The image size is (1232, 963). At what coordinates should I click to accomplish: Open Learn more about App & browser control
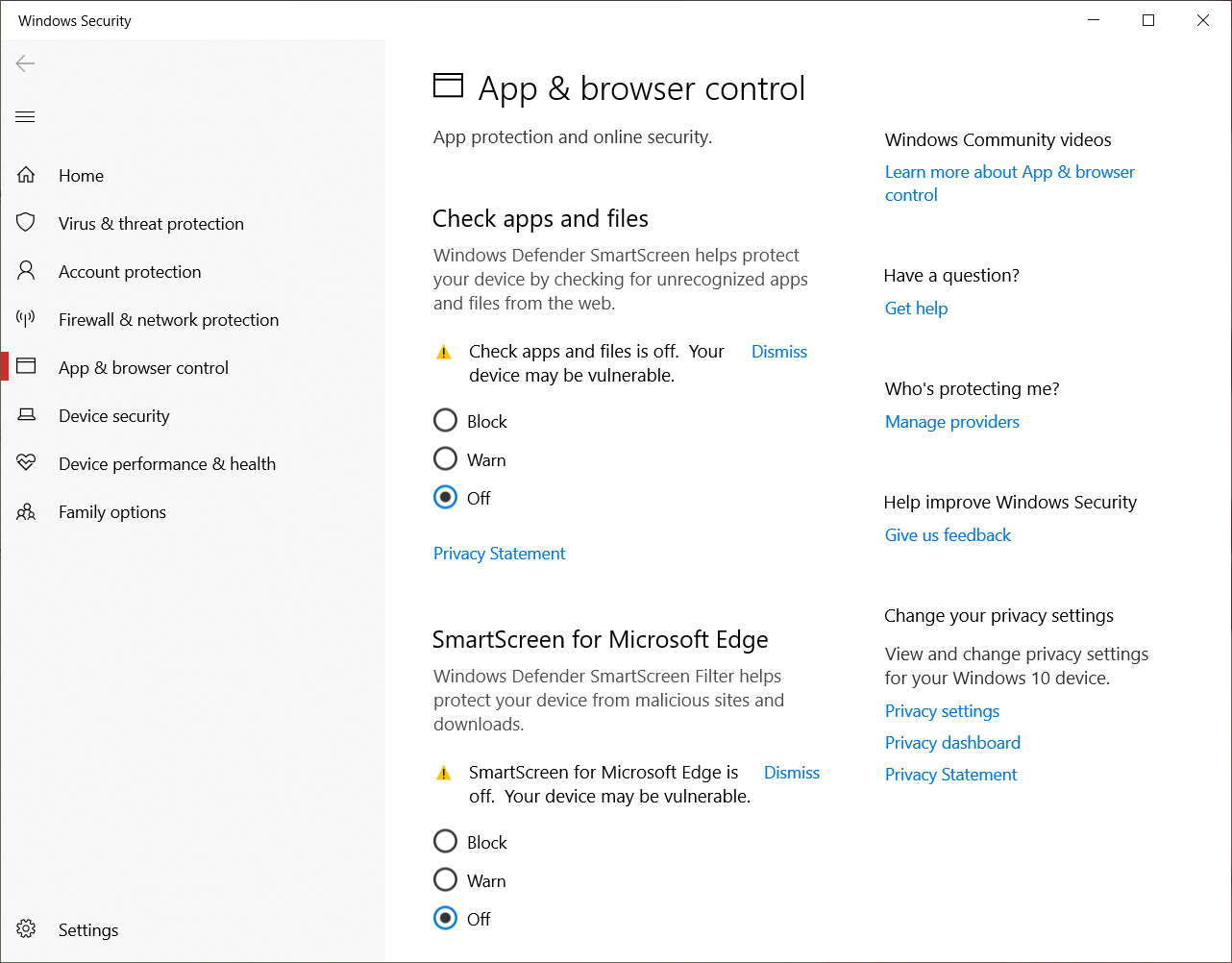click(x=1010, y=184)
